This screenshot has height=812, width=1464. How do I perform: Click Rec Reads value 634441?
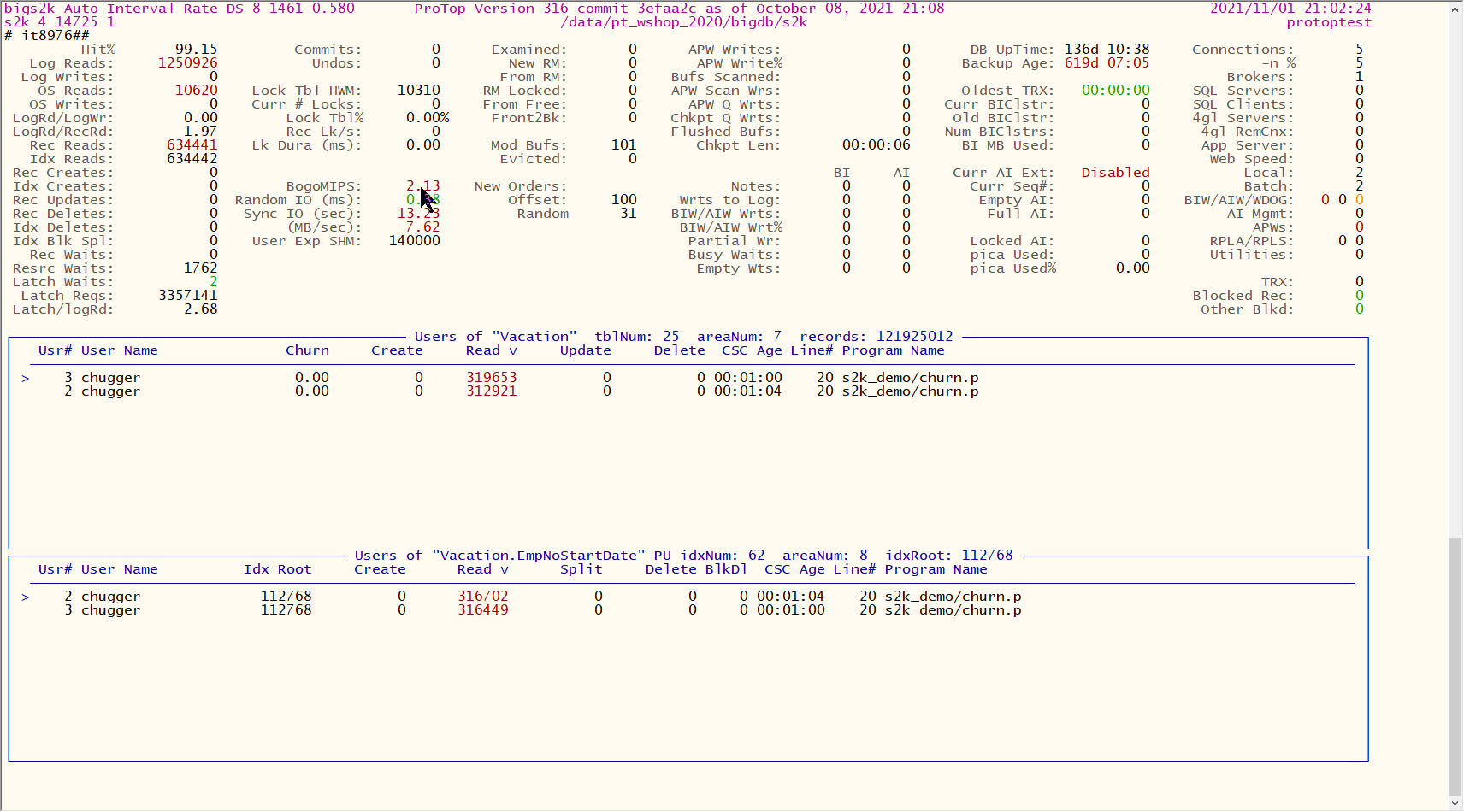[192, 145]
